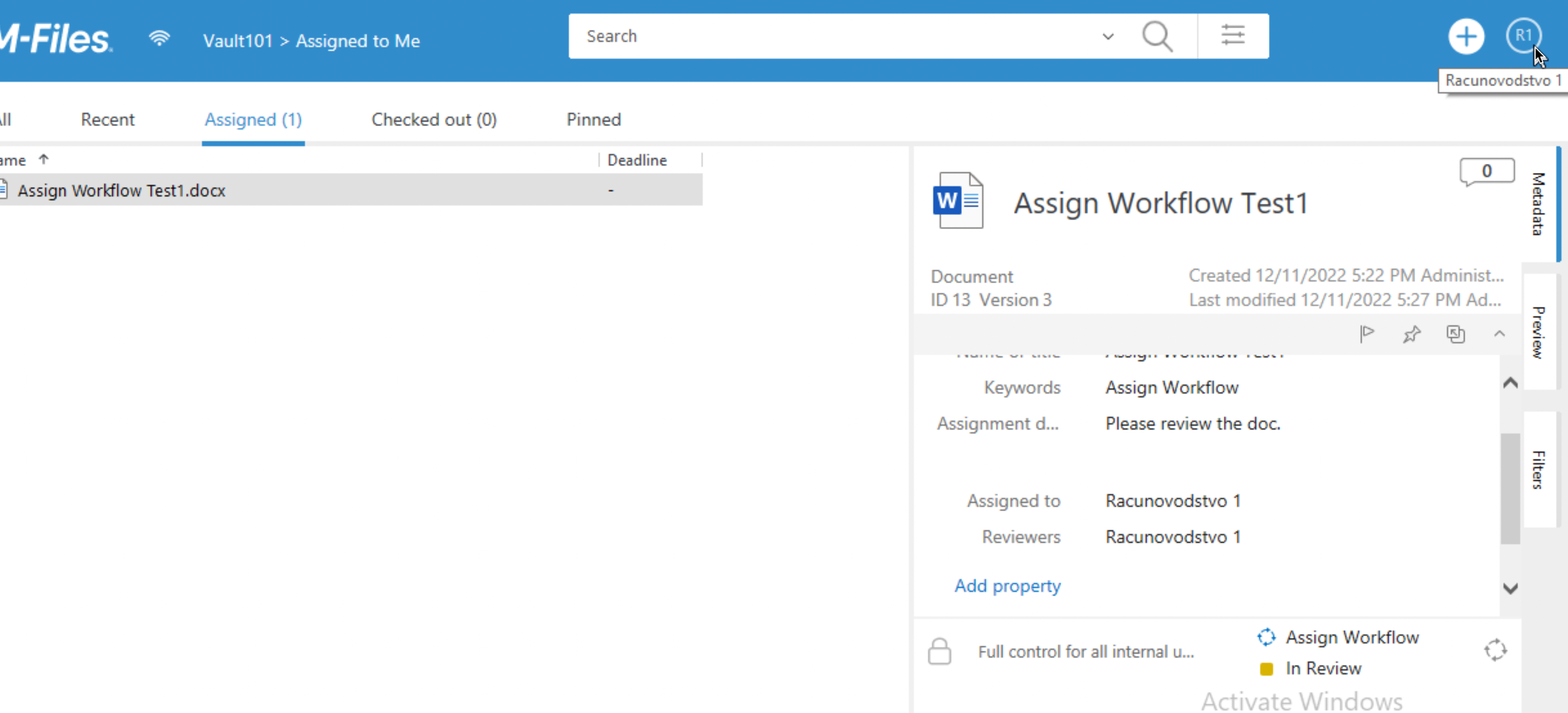Click the Last modified date text
Screen dimensions: 1568x713
1345,300
